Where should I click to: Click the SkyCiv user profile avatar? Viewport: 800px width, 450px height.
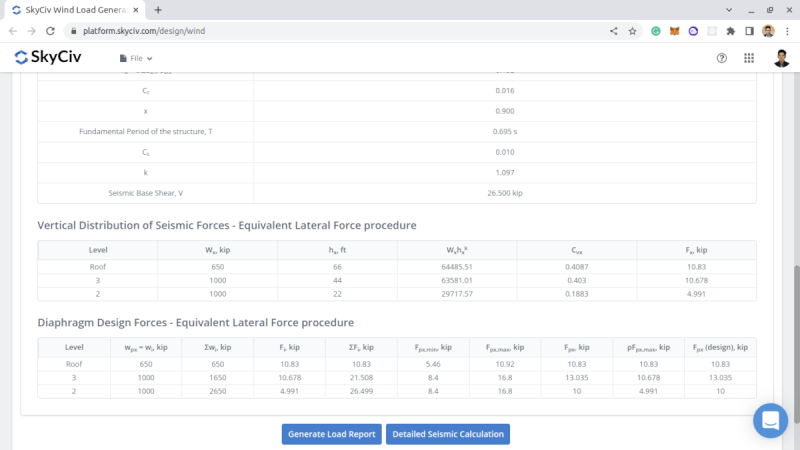pos(781,58)
